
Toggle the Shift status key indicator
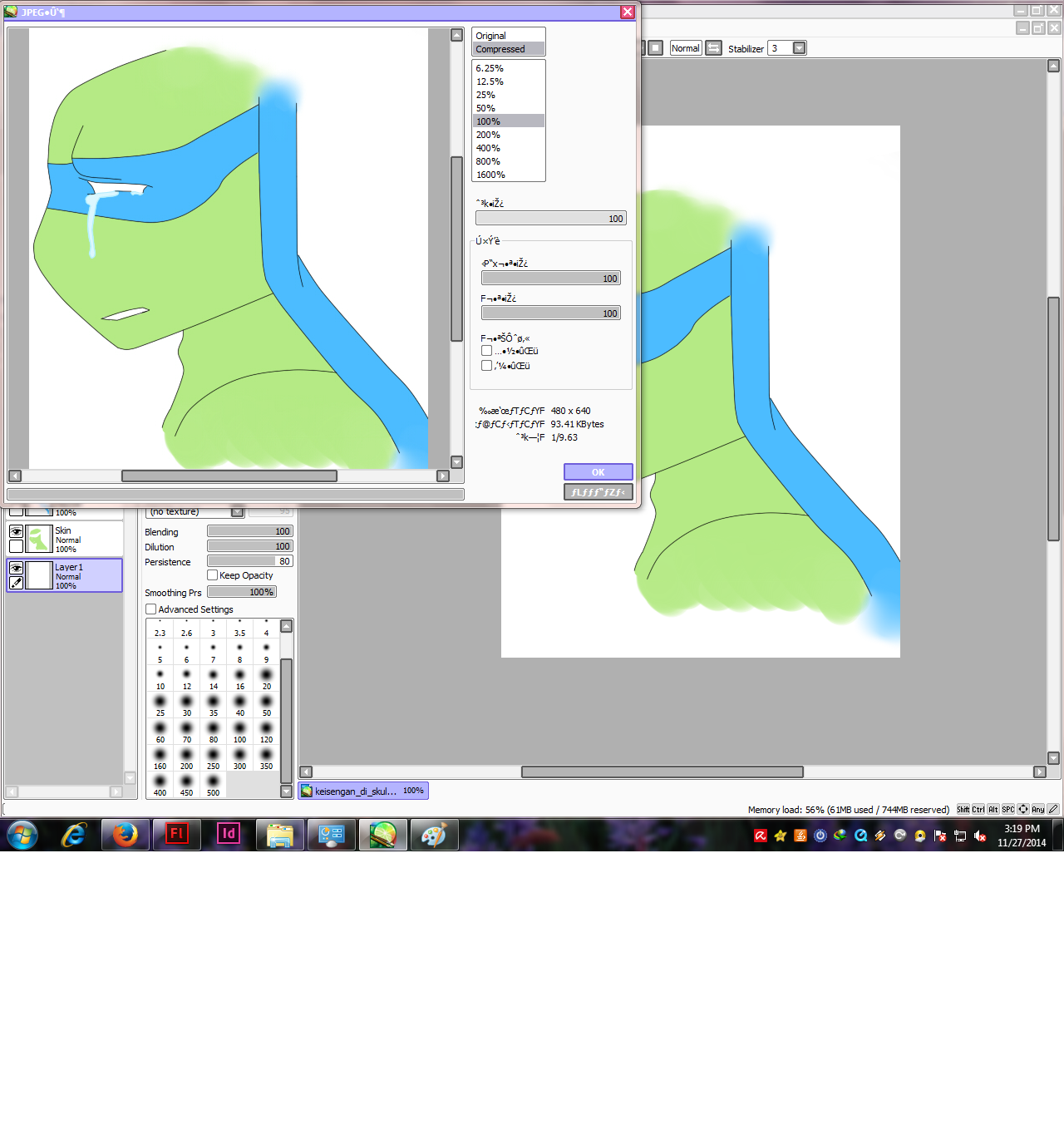click(963, 809)
